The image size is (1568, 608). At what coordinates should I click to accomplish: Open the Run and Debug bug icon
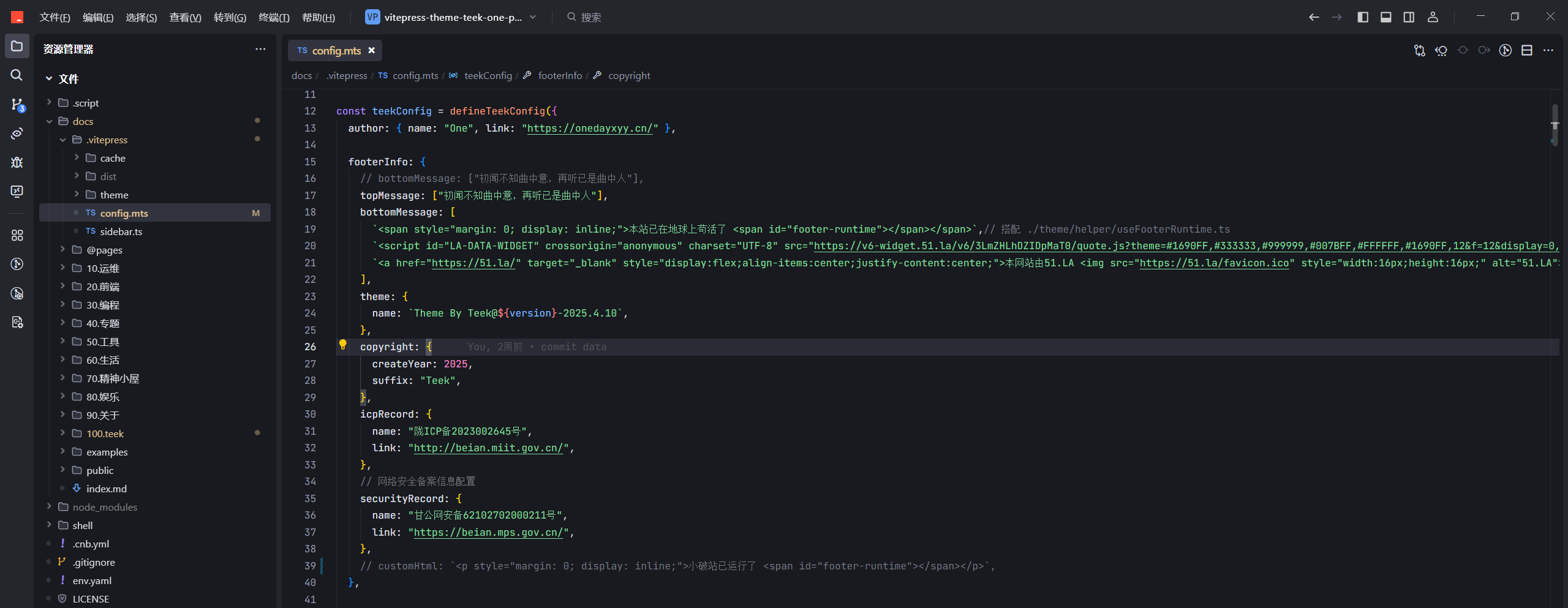click(17, 162)
